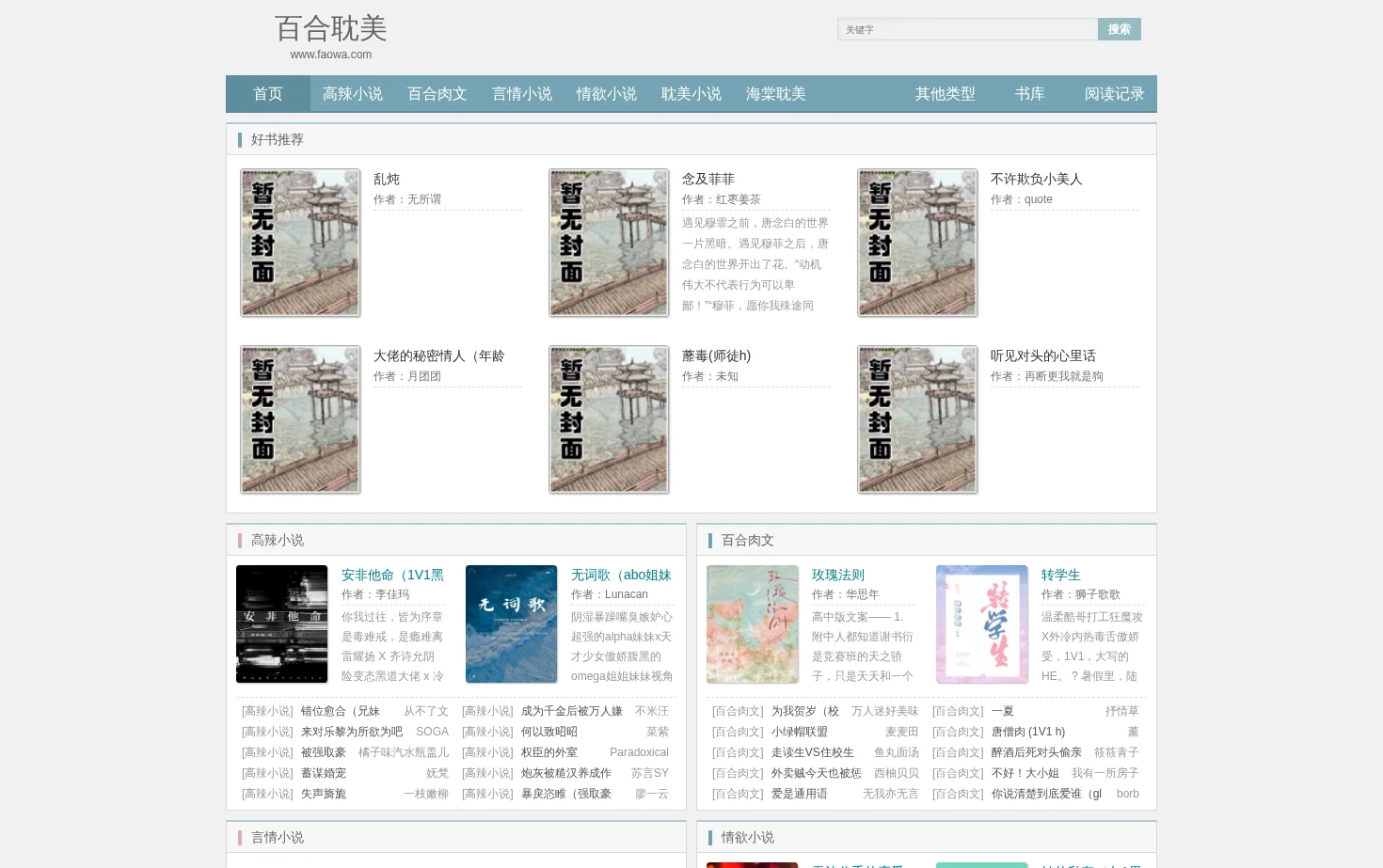The width and height of the screenshot is (1383, 868).
Task: Open the 来对乐黎为所欲为吧 list entry
Action: coord(352,732)
